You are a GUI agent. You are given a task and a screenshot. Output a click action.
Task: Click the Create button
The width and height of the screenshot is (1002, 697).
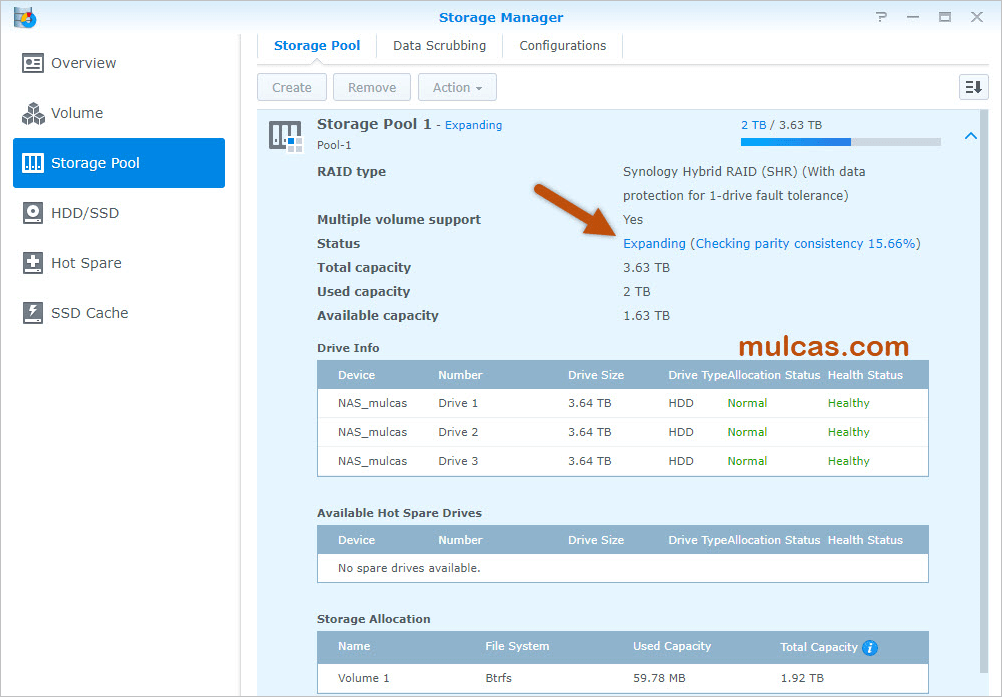[291, 87]
